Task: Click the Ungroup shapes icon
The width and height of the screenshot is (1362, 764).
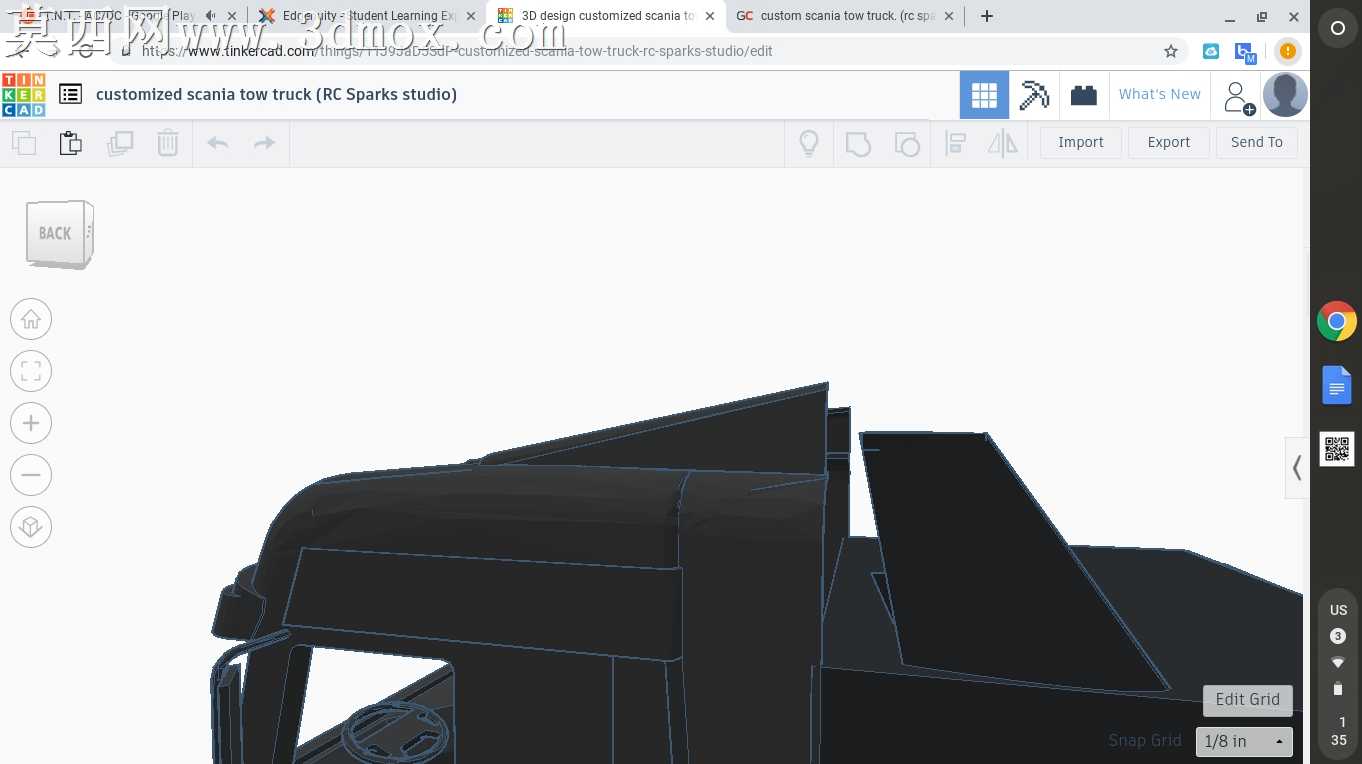Action: (x=906, y=144)
